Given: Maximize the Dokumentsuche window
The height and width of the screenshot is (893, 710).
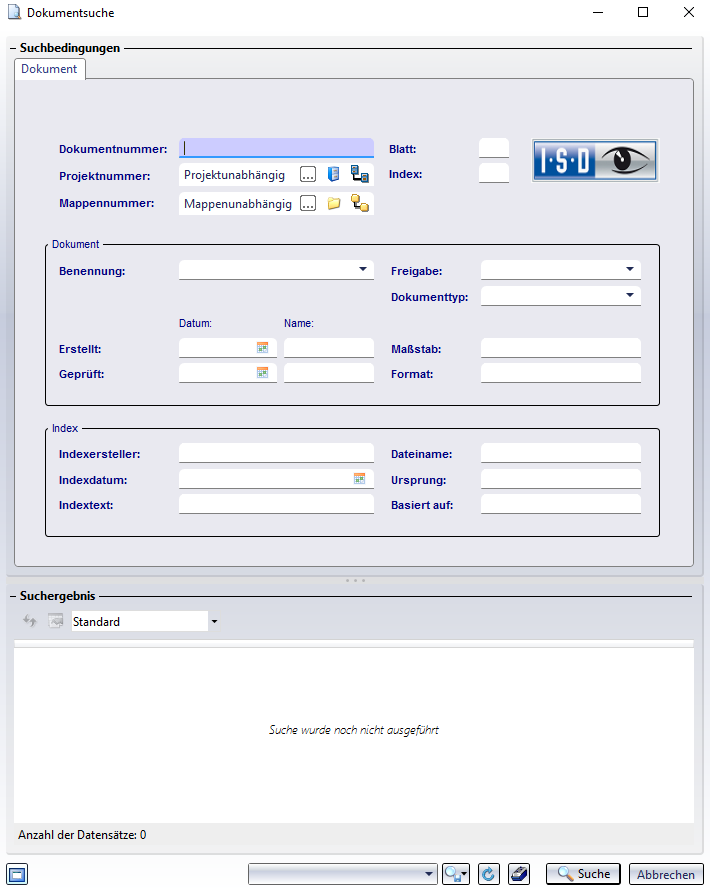Looking at the screenshot, I should [x=643, y=12].
